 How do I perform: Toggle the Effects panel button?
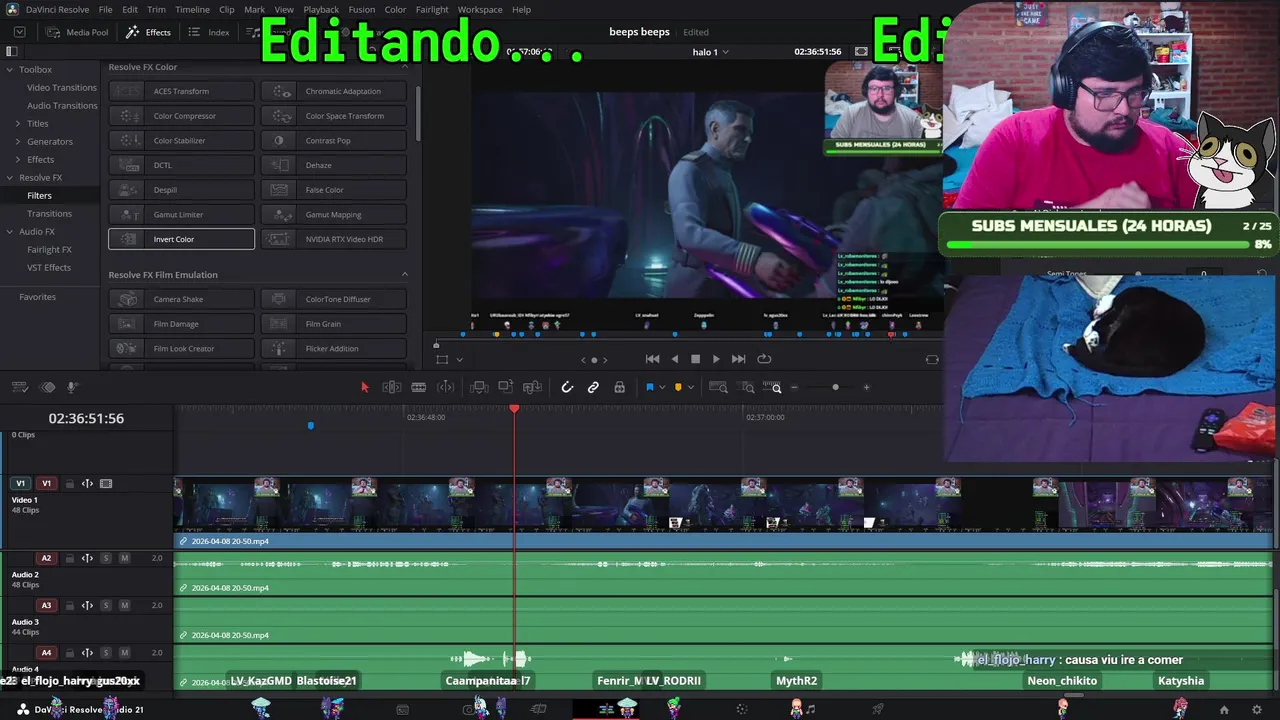tap(148, 32)
